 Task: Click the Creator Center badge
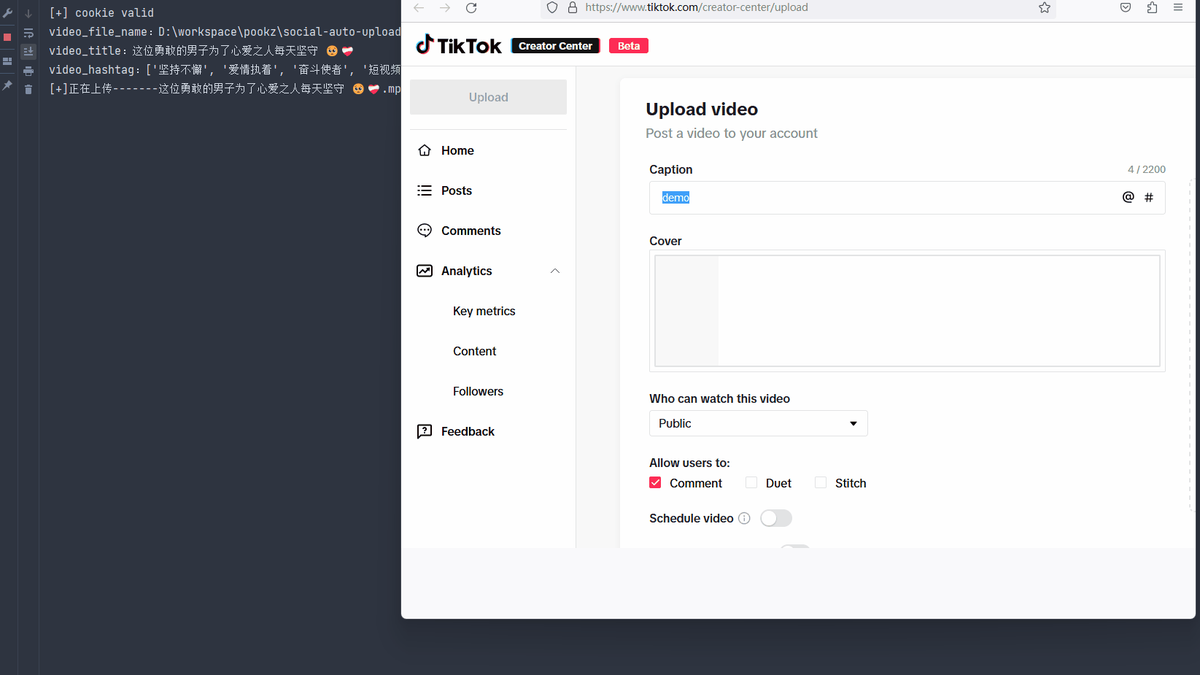pyautogui.click(x=556, y=46)
